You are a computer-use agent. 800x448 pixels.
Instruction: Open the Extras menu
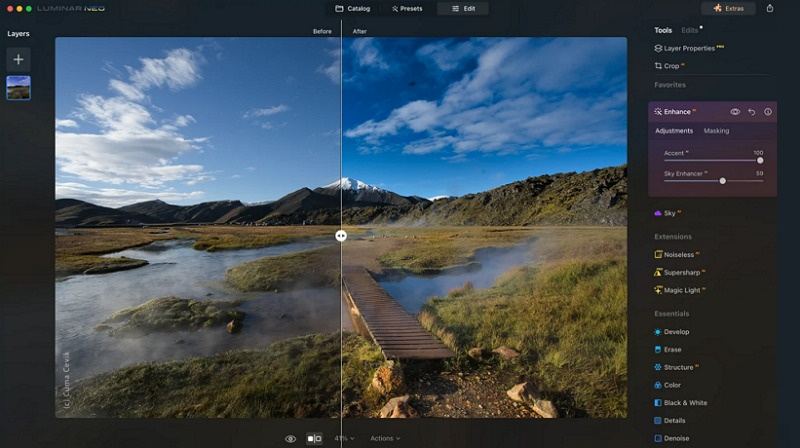[x=728, y=8]
